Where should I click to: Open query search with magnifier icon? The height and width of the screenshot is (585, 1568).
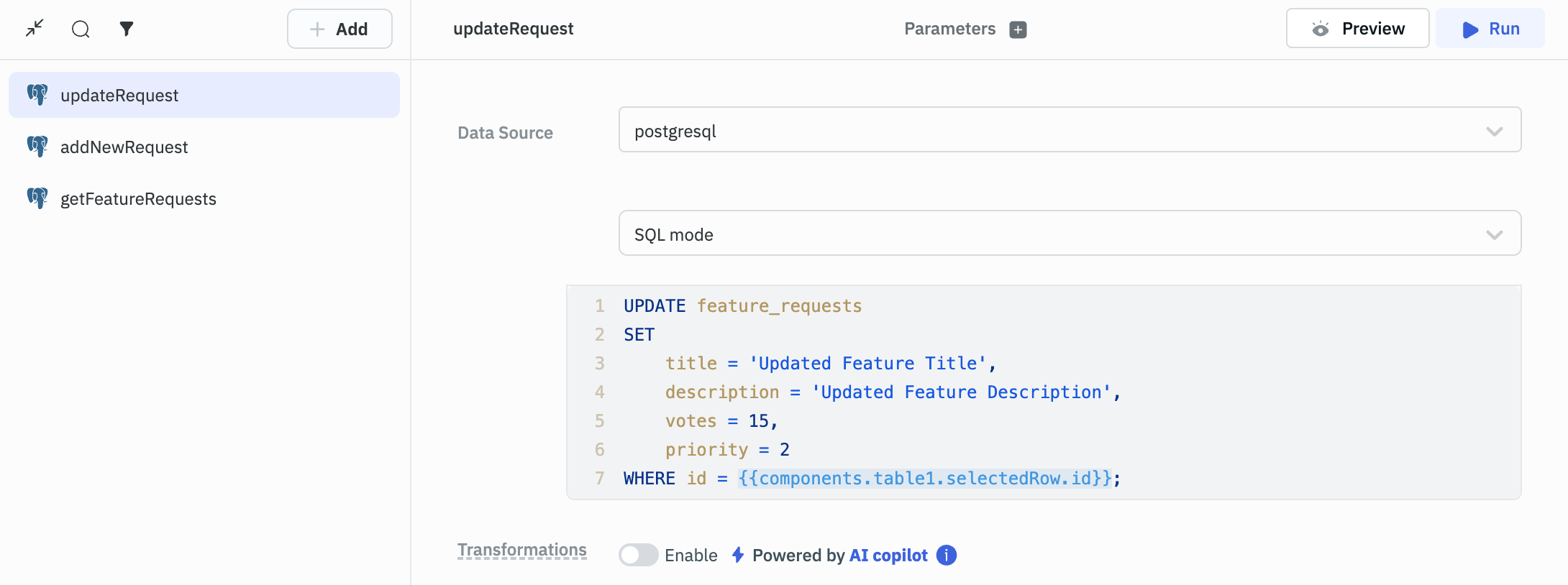(81, 29)
